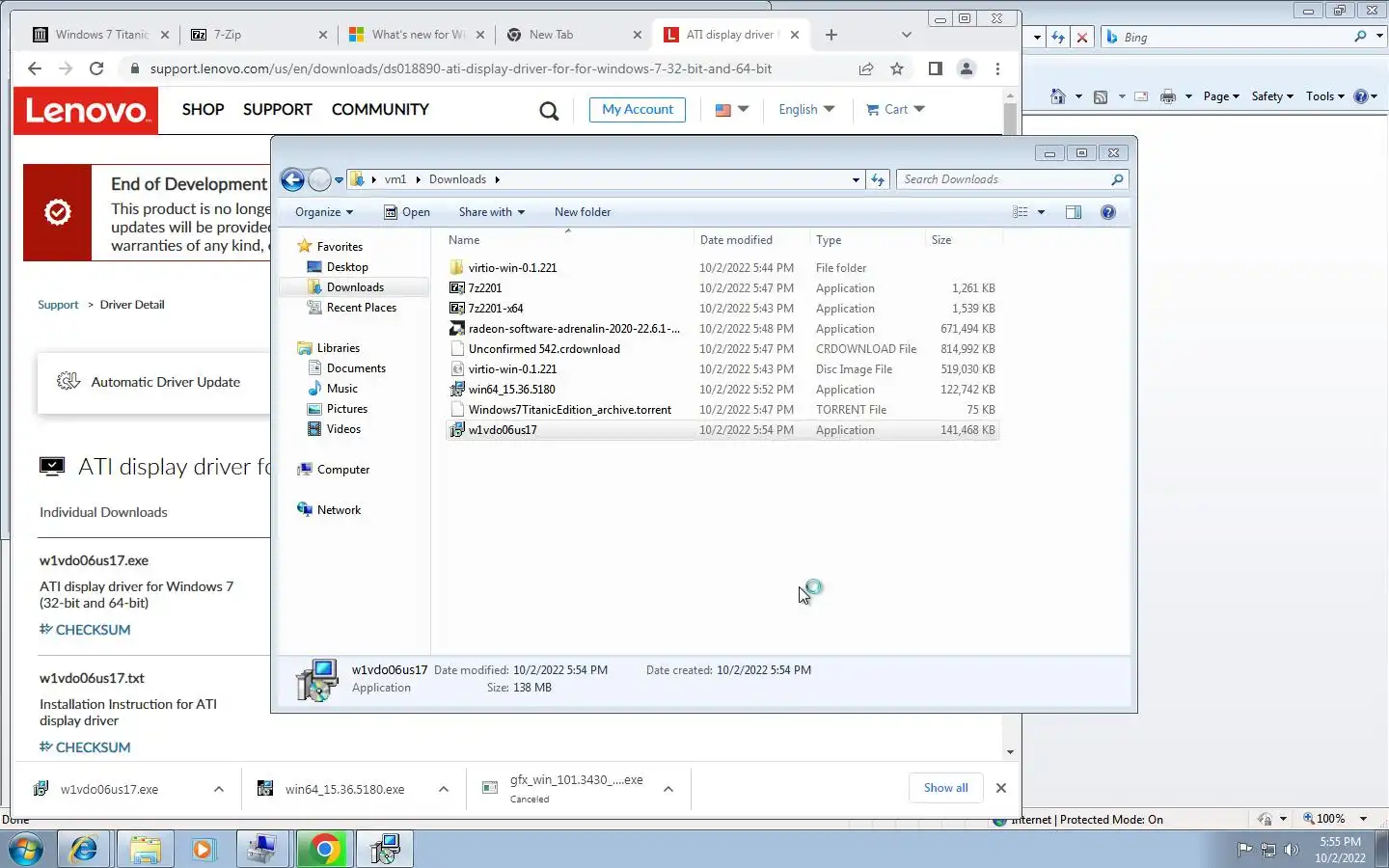
Task: Switch to What's new for Windows tab
Action: point(418,35)
